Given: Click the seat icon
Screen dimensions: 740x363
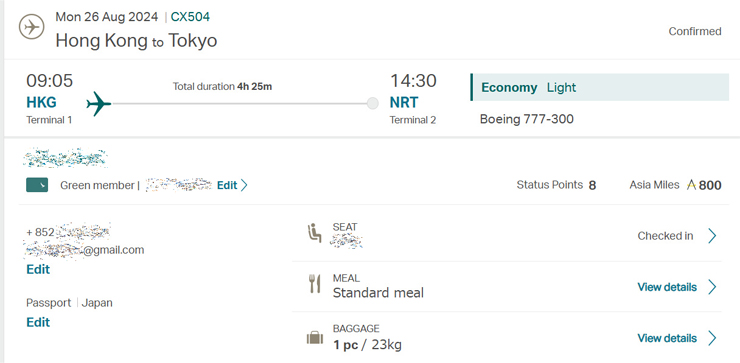Looking at the screenshot, I should (x=314, y=233).
